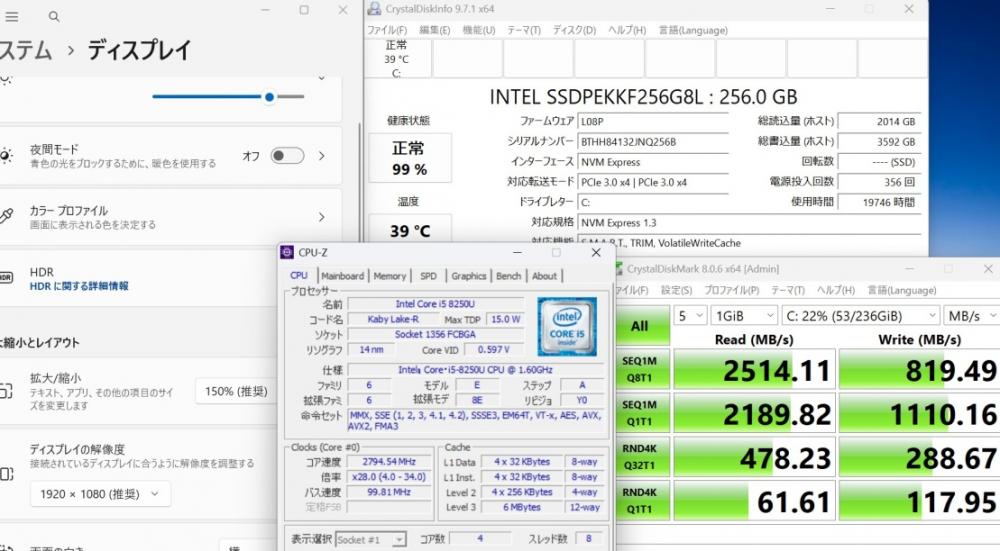1000x551 pixels.
Task: Toggle the 夜間モード switch on
Action: (x=287, y=156)
